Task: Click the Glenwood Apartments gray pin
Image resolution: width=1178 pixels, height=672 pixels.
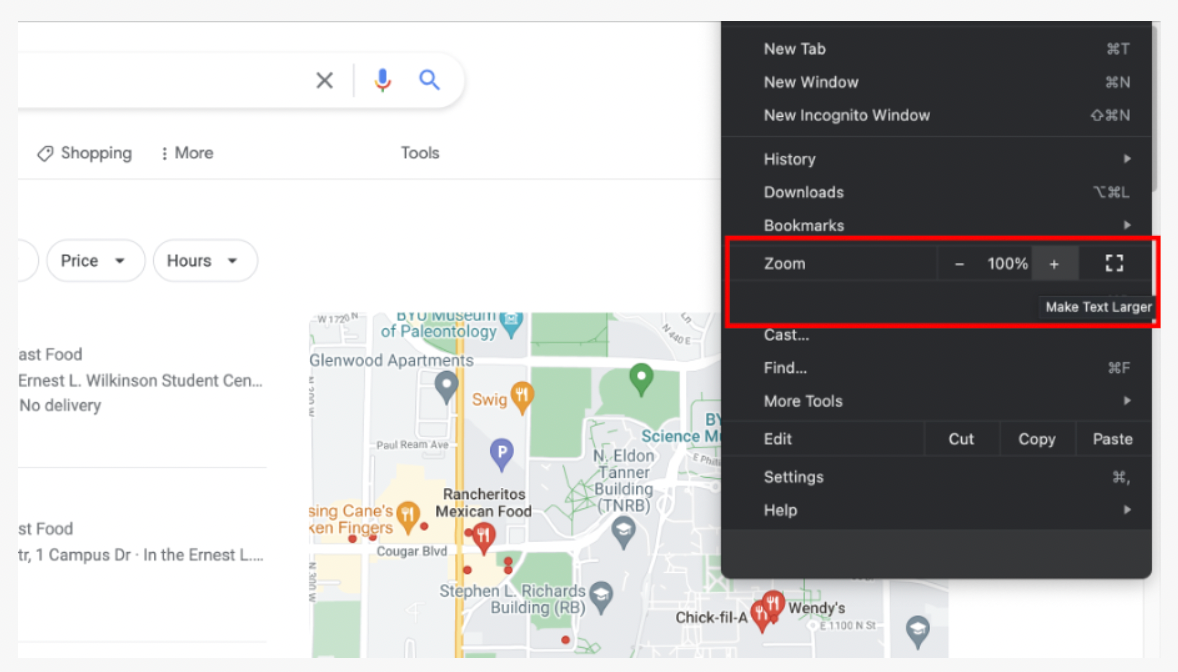Action: (446, 387)
